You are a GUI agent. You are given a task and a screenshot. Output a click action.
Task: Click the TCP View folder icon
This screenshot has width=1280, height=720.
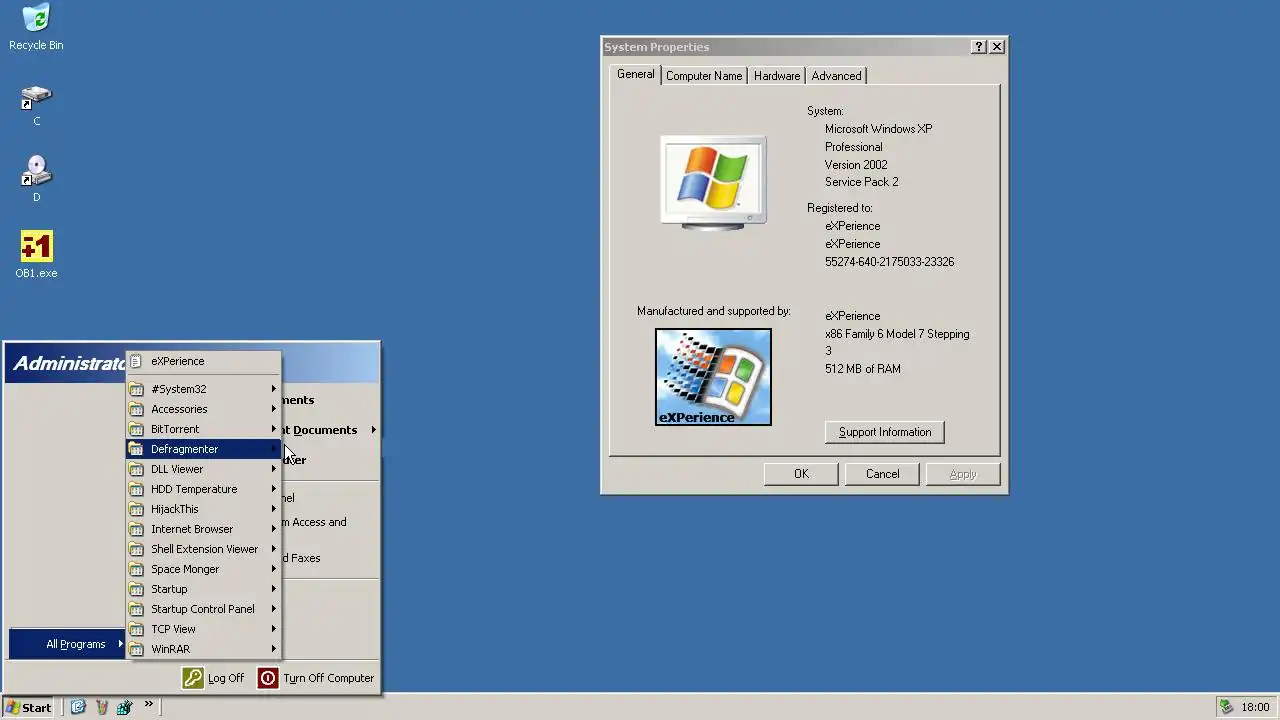pyautogui.click(x=137, y=629)
